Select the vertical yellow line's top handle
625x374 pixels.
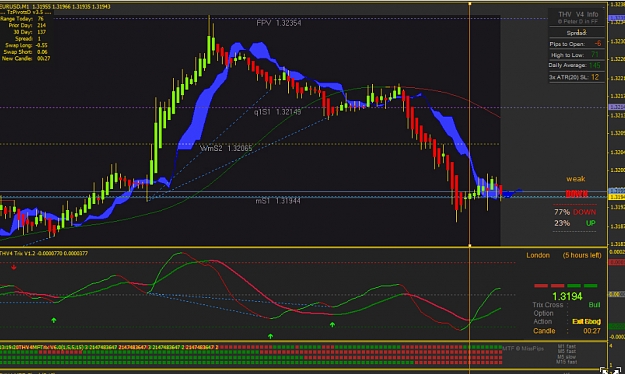coord(470,4)
